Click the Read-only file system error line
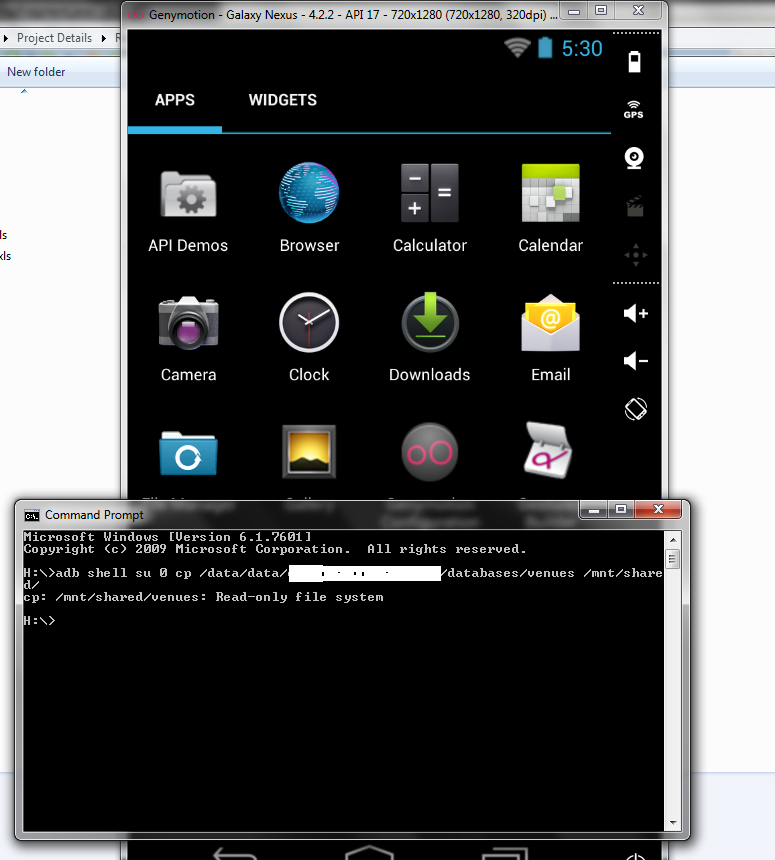The image size is (775, 860). pyautogui.click(x=203, y=597)
